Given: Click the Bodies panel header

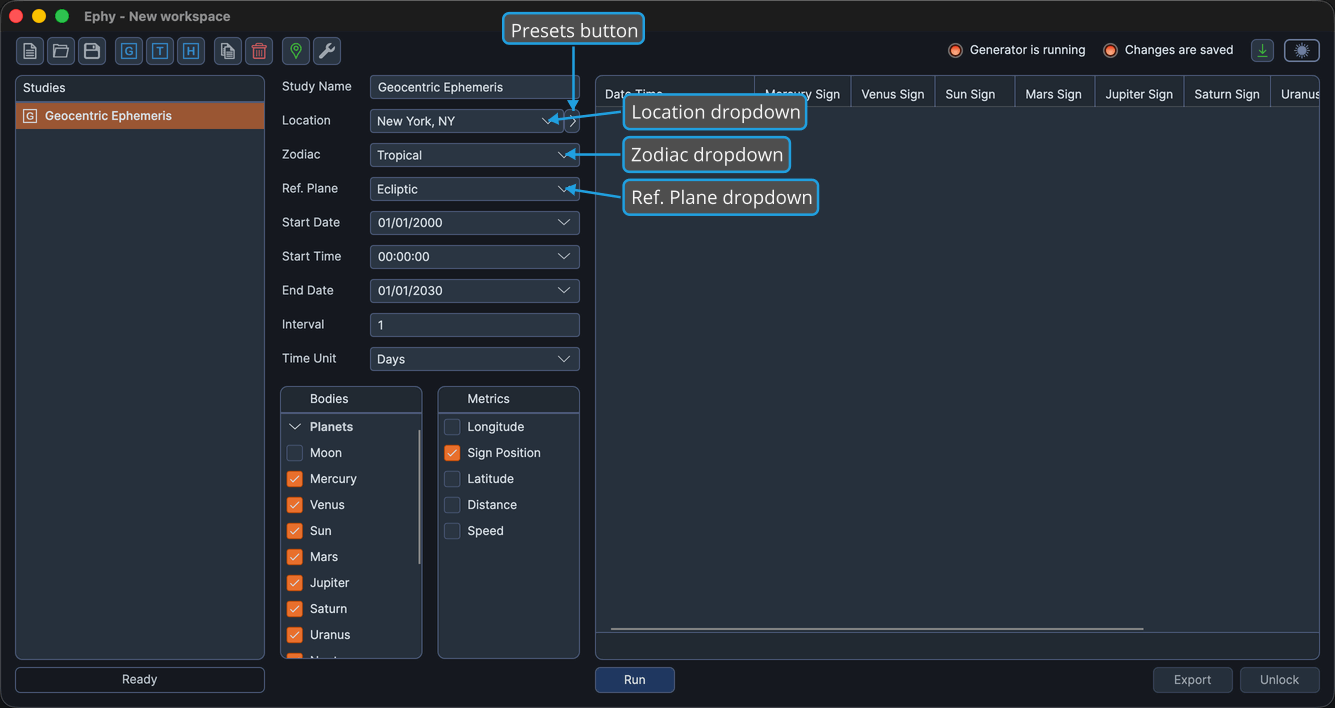Looking at the screenshot, I should point(351,399).
